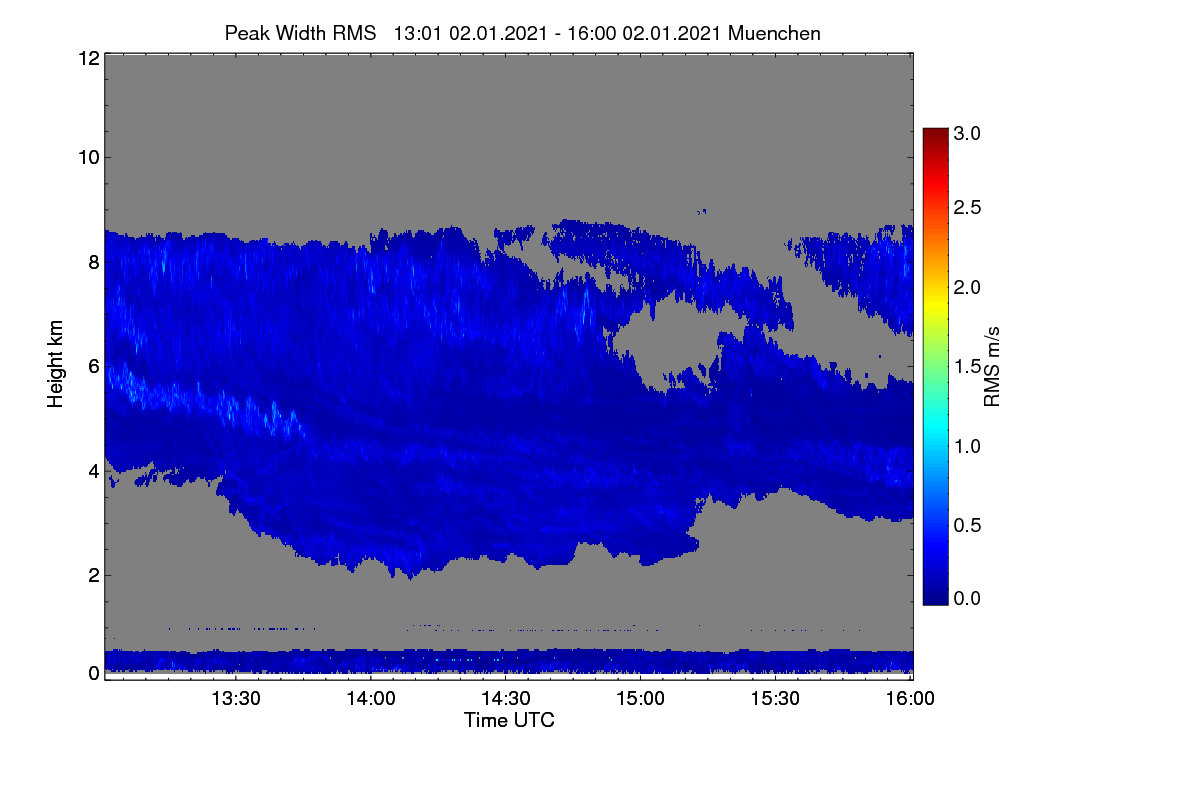Click the Time UTC axis title
The image size is (1200, 800).
509,720
